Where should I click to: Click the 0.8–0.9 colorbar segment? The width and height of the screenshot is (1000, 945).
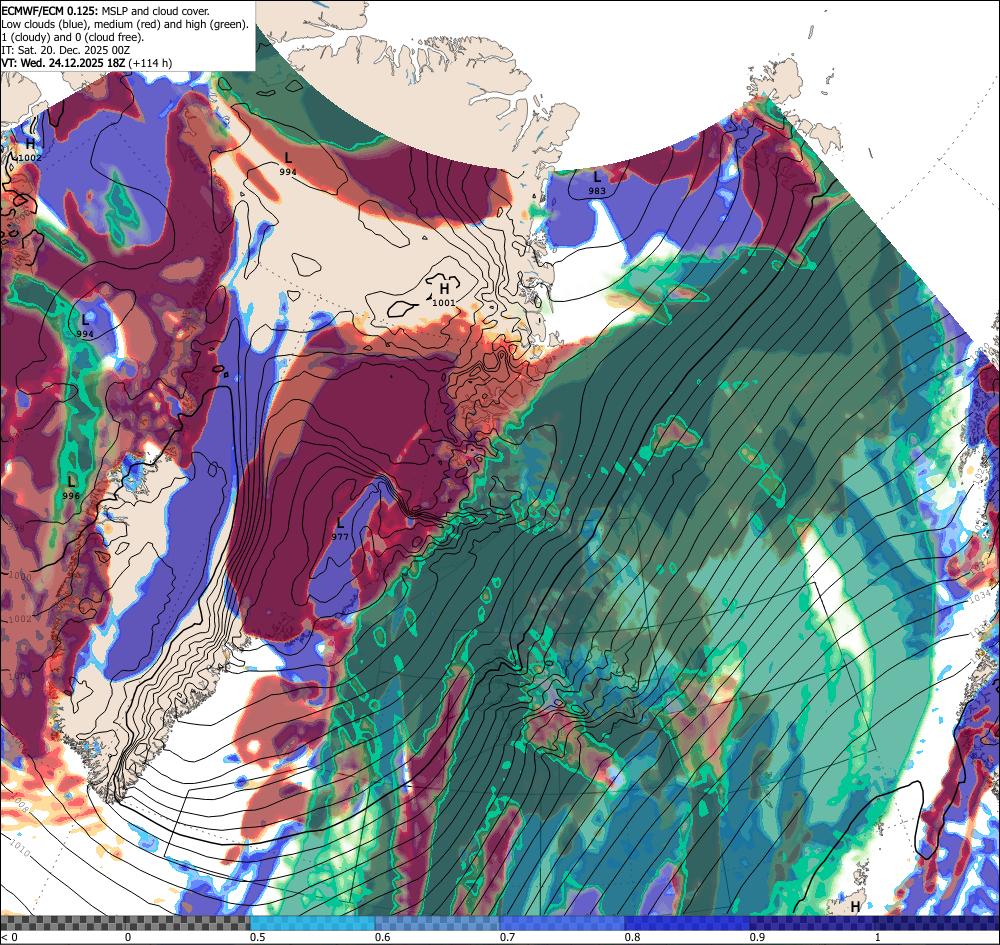688,923
